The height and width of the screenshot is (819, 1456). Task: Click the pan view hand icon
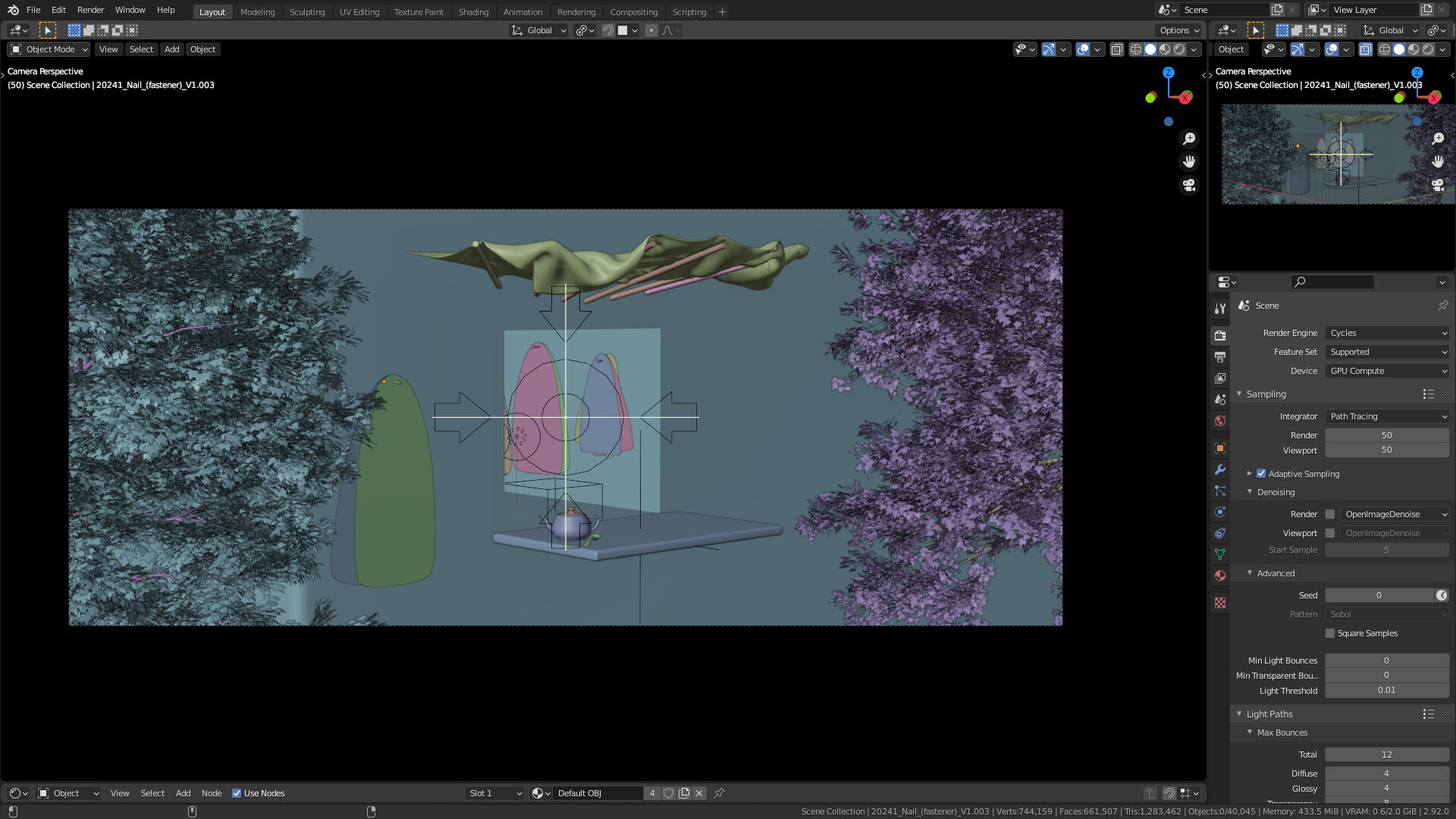click(1188, 162)
